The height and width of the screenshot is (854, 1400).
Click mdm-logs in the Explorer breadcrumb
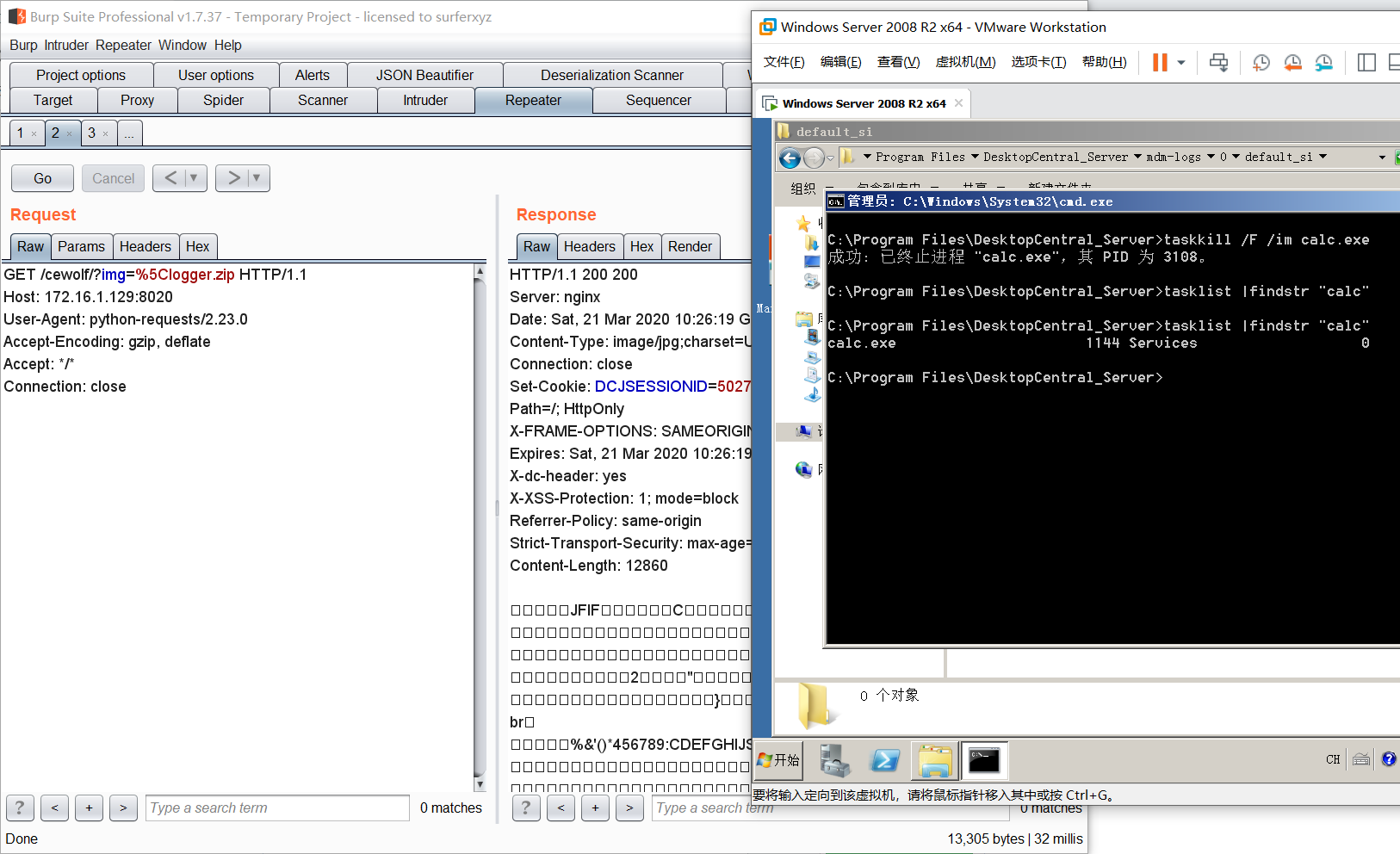click(1174, 157)
